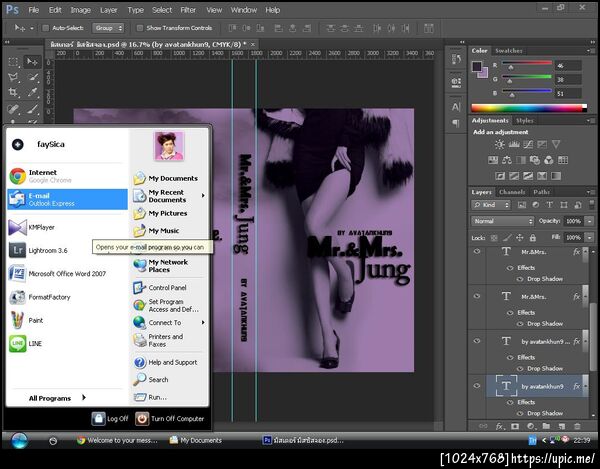
Task: Click Run... in Start menu
Action: 168,397
